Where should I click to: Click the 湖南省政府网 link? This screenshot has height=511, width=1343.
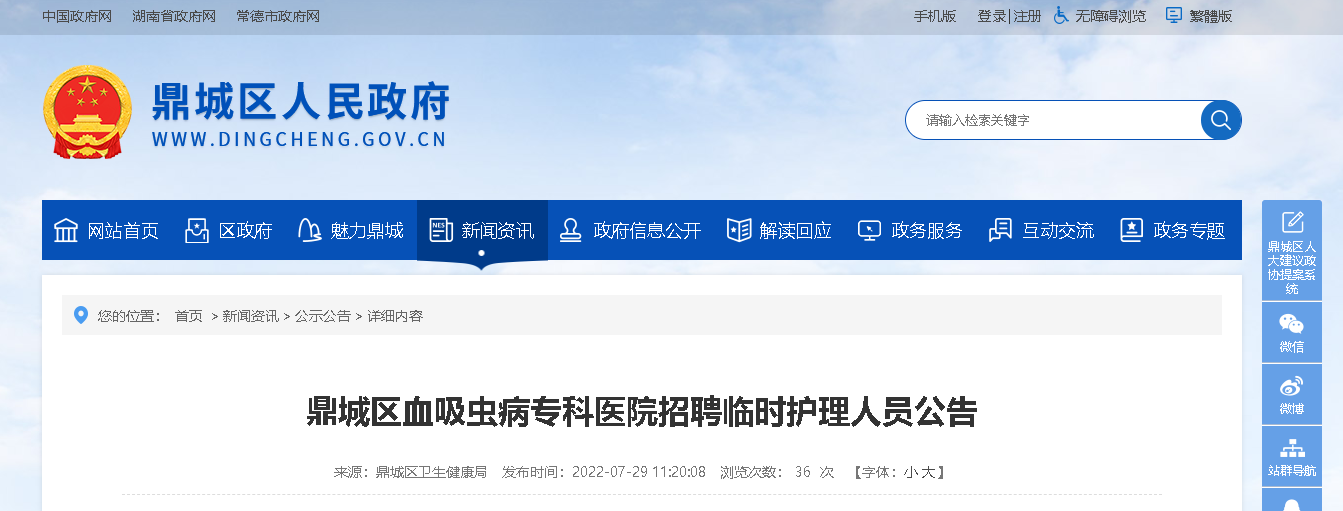click(x=174, y=16)
